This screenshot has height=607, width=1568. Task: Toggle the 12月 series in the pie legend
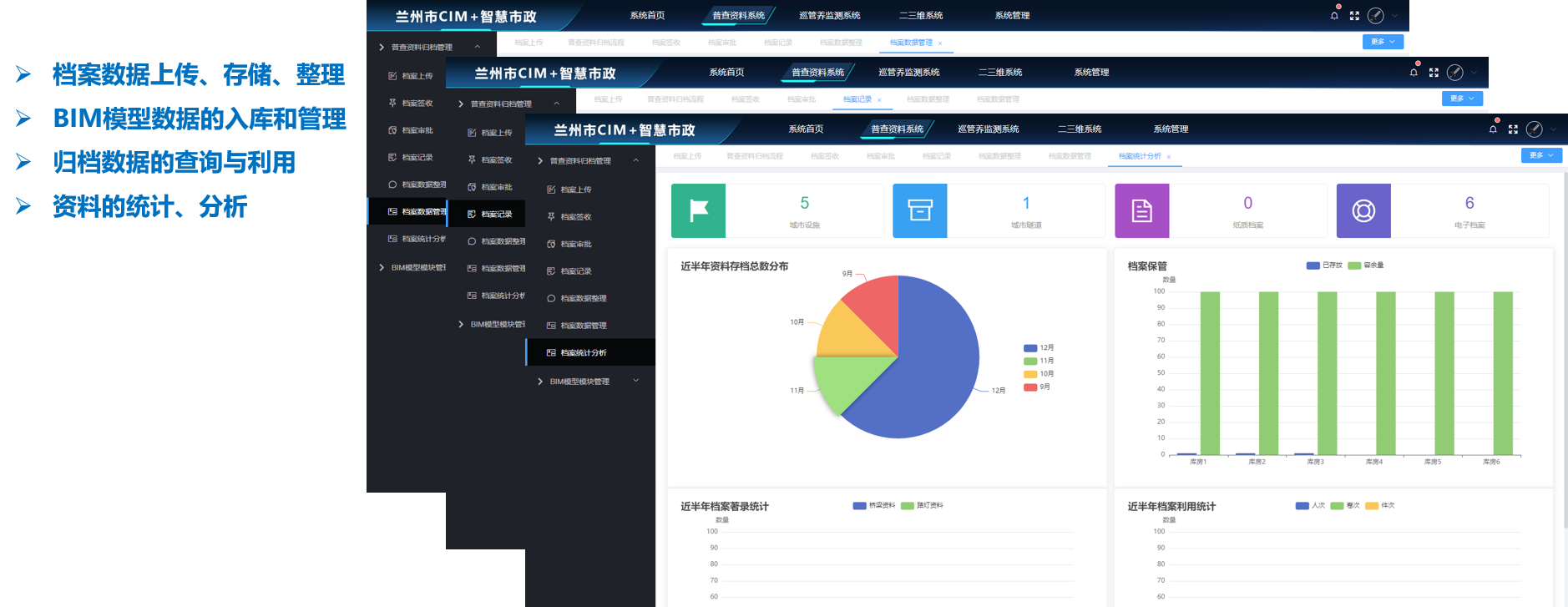pos(1039,348)
